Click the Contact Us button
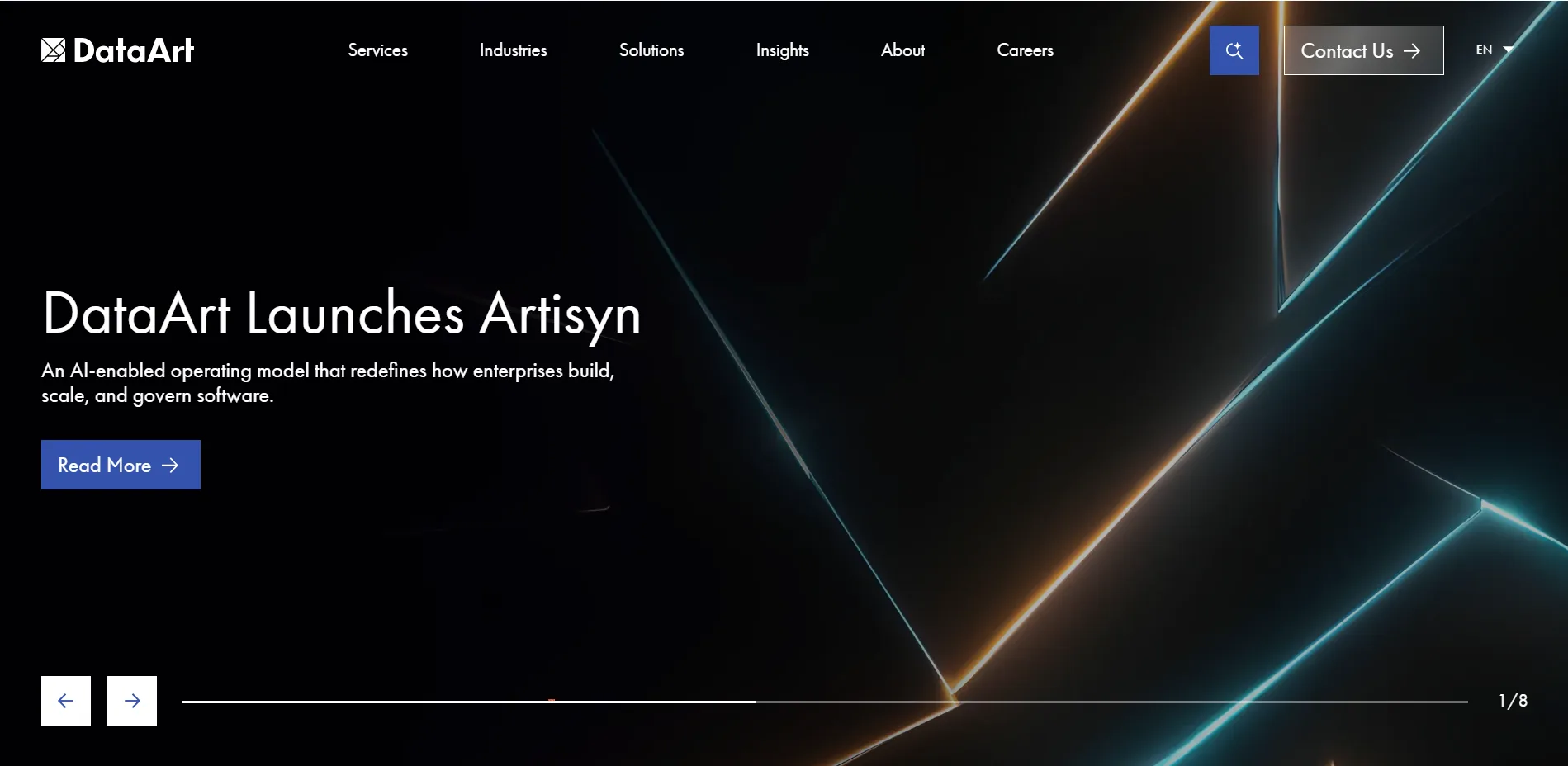Screen dimensions: 1568x766 (x=1363, y=50)
